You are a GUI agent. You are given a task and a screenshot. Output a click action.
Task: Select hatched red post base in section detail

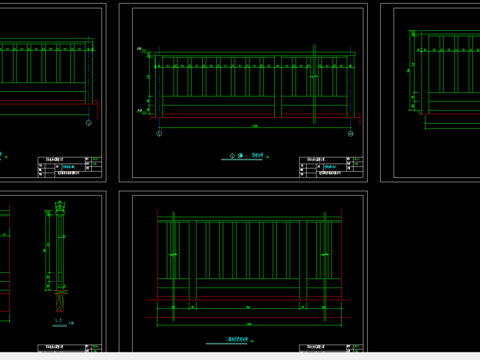click(60, 302)
